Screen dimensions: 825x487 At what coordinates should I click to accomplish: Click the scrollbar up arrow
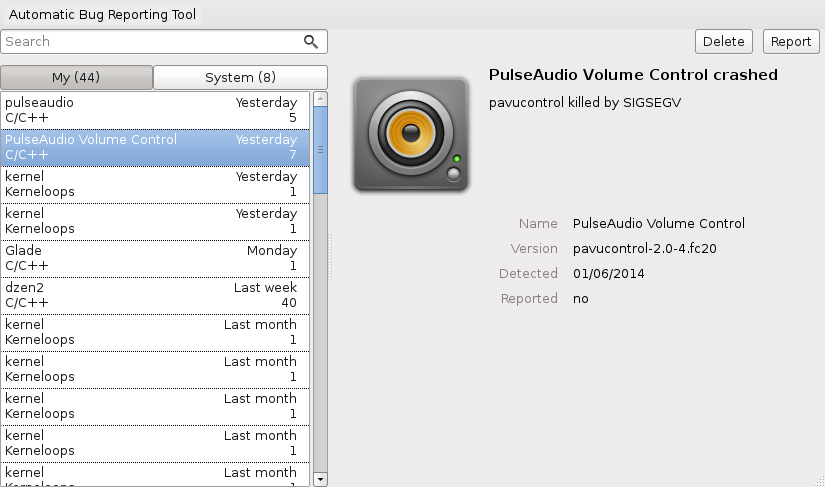(320, 98)
